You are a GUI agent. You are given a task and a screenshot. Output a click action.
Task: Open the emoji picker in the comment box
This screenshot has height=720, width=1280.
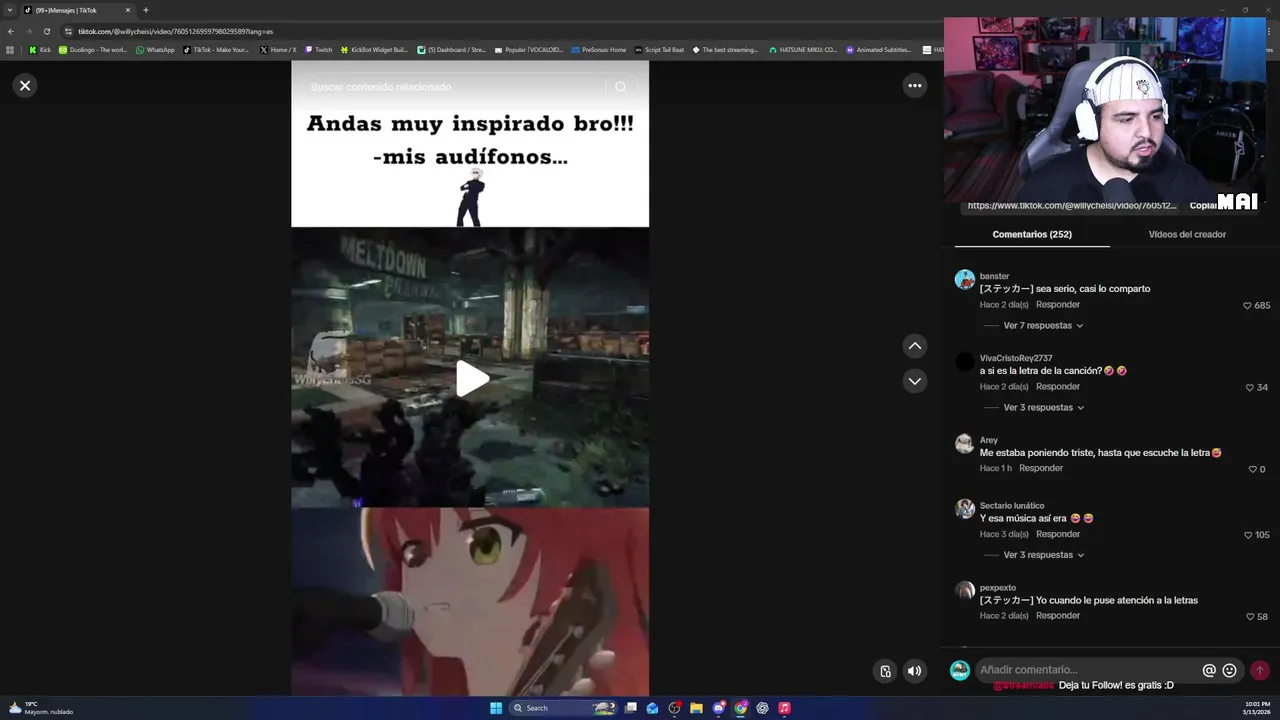pos(1229,670)
